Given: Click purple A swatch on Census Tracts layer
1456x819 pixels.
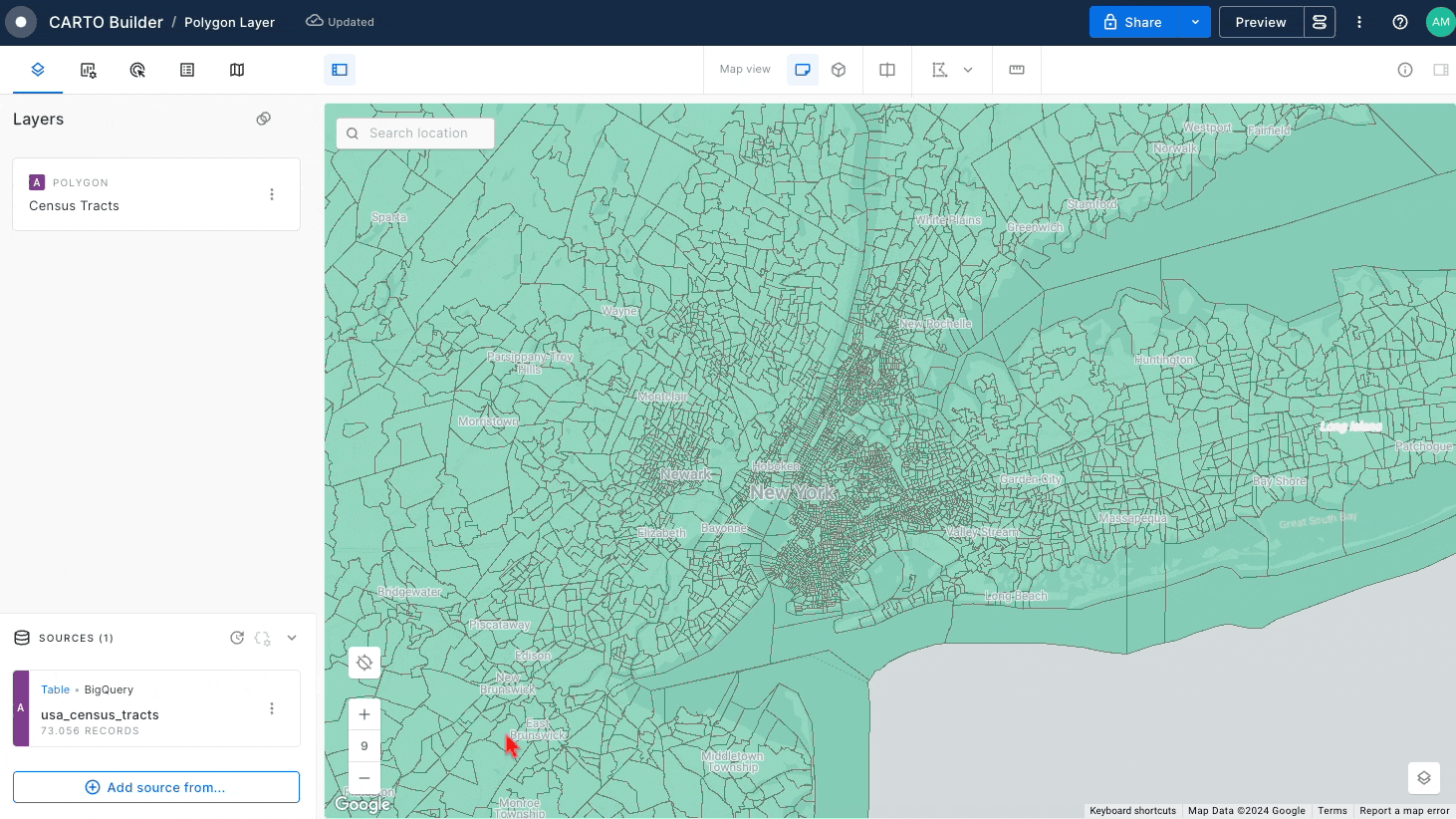Looking at the screenshot, I should [37, 182].
